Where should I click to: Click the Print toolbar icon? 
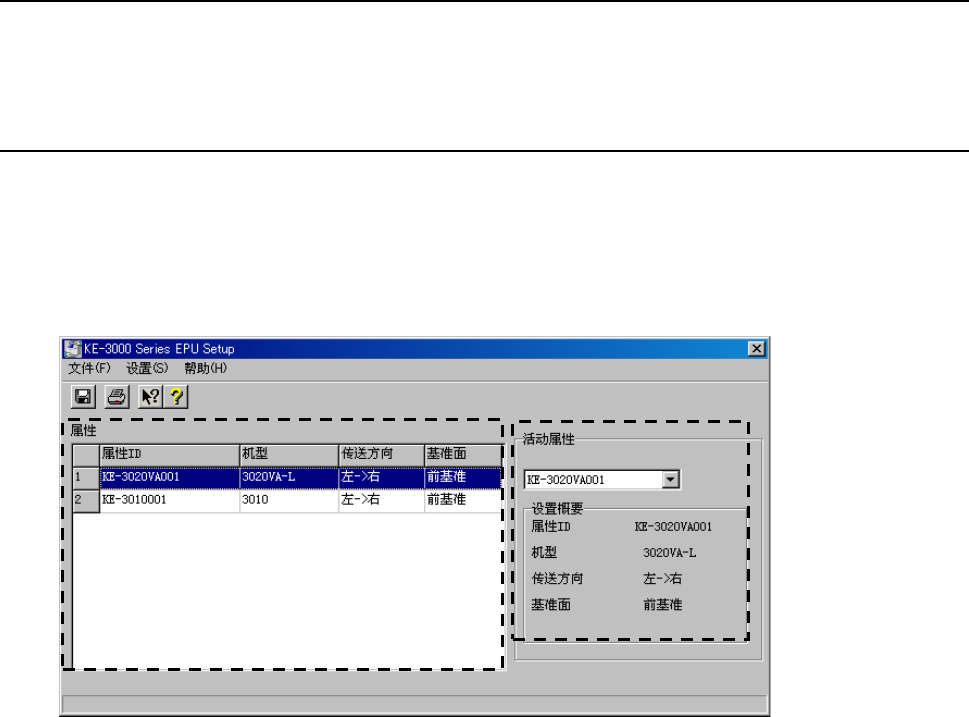coord(117,397)
